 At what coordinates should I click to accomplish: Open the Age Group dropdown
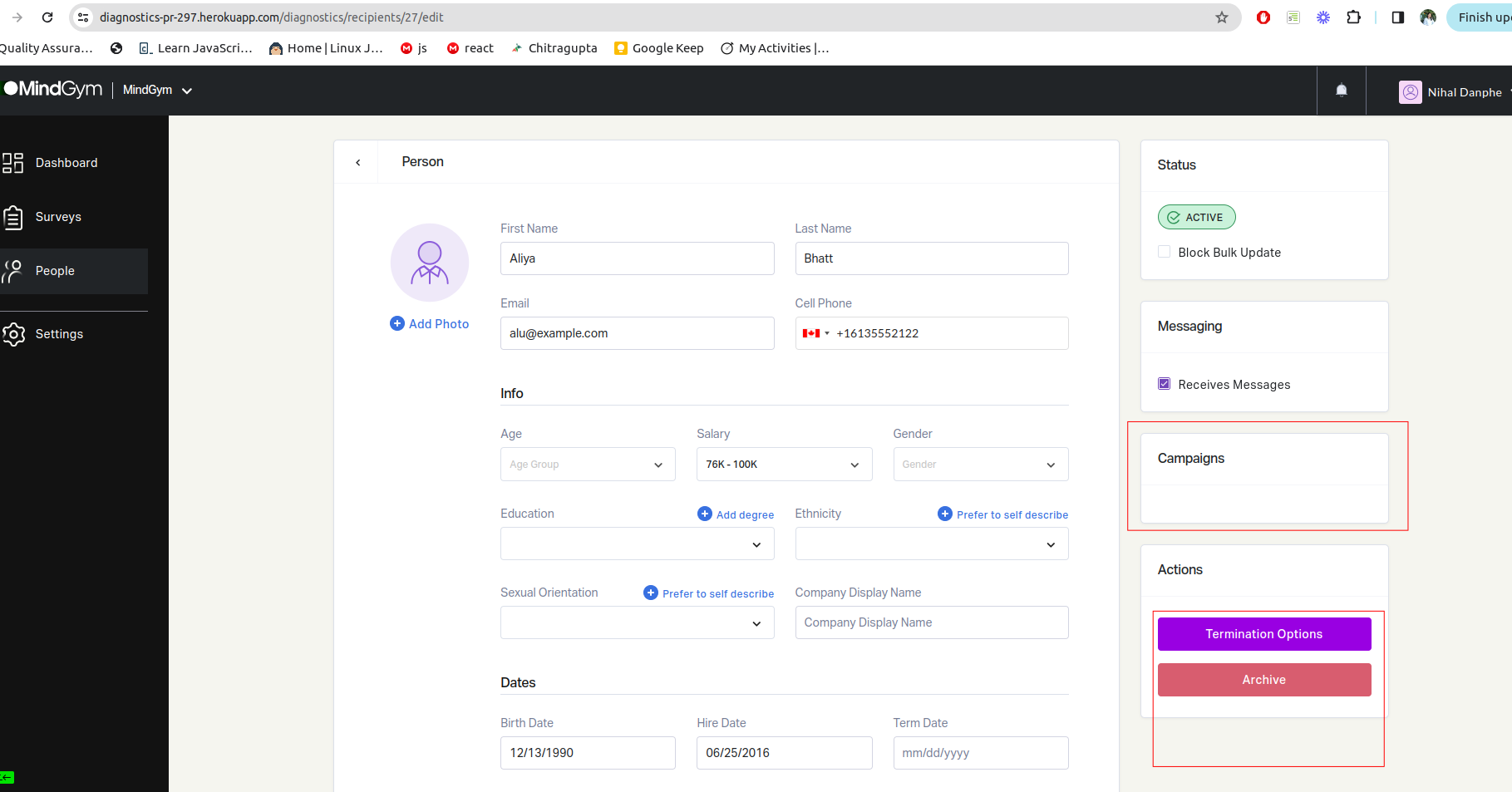(x=588, y=465)
